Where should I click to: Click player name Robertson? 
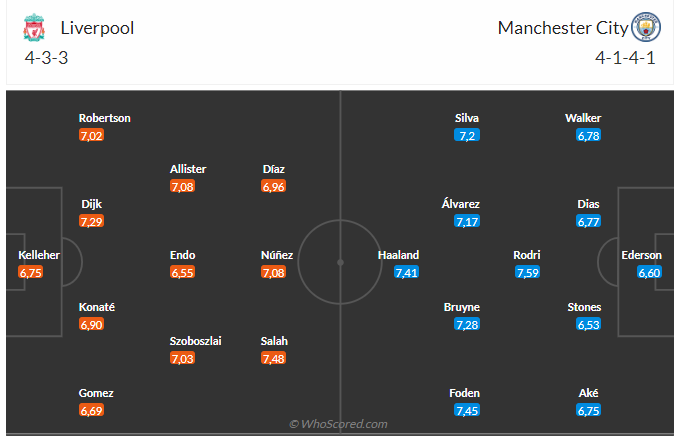[x=105, y=117]
